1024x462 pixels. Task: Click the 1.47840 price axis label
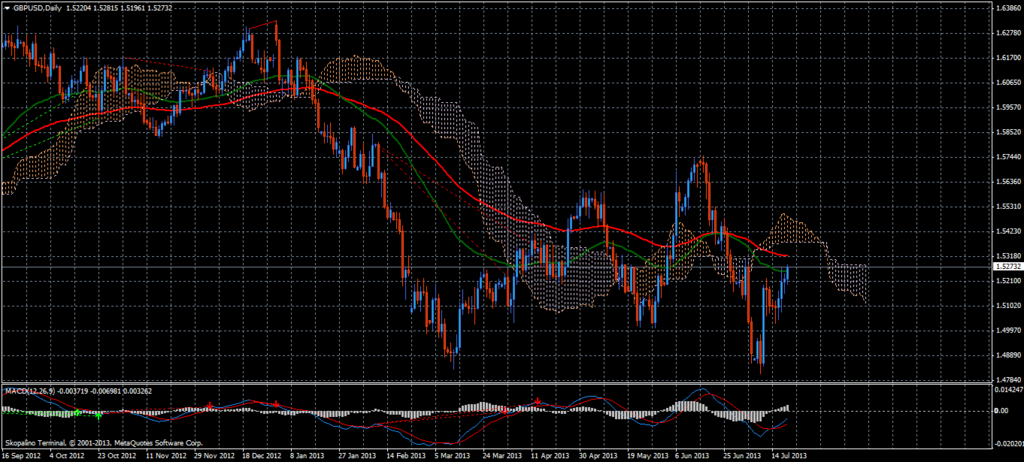coord(1010,379)
